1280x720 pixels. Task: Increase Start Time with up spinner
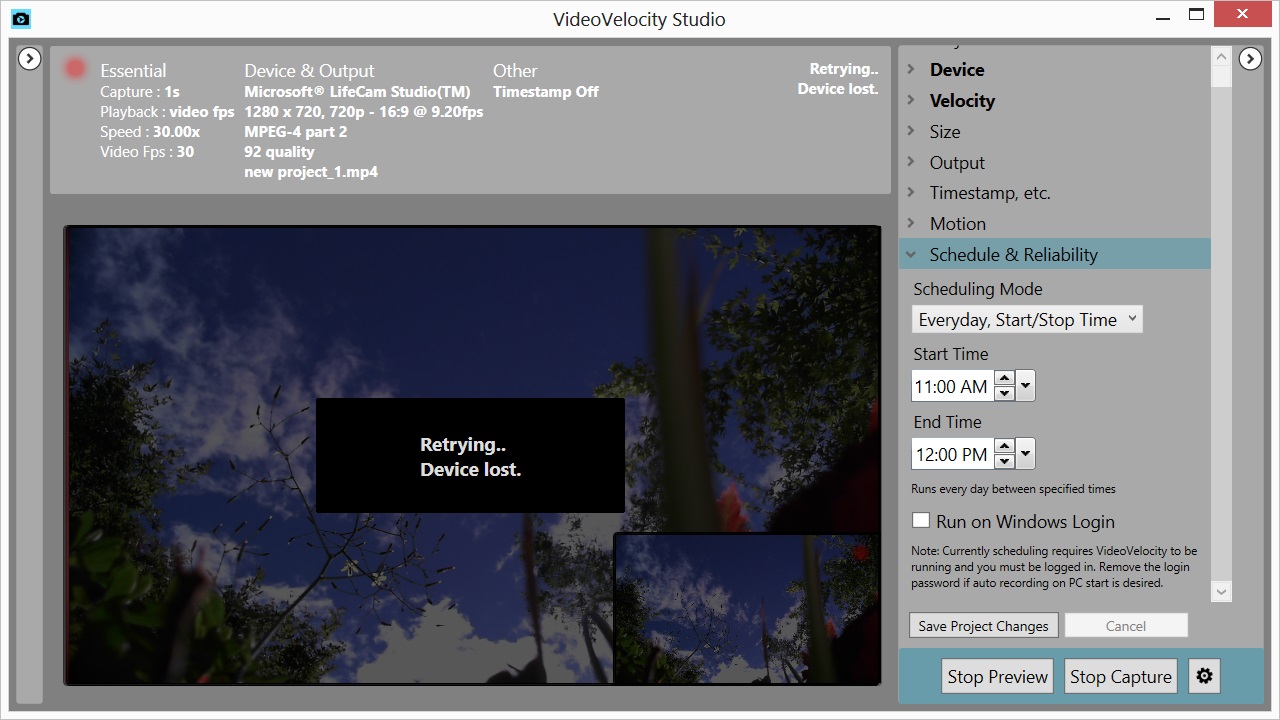pos(1004,379)
